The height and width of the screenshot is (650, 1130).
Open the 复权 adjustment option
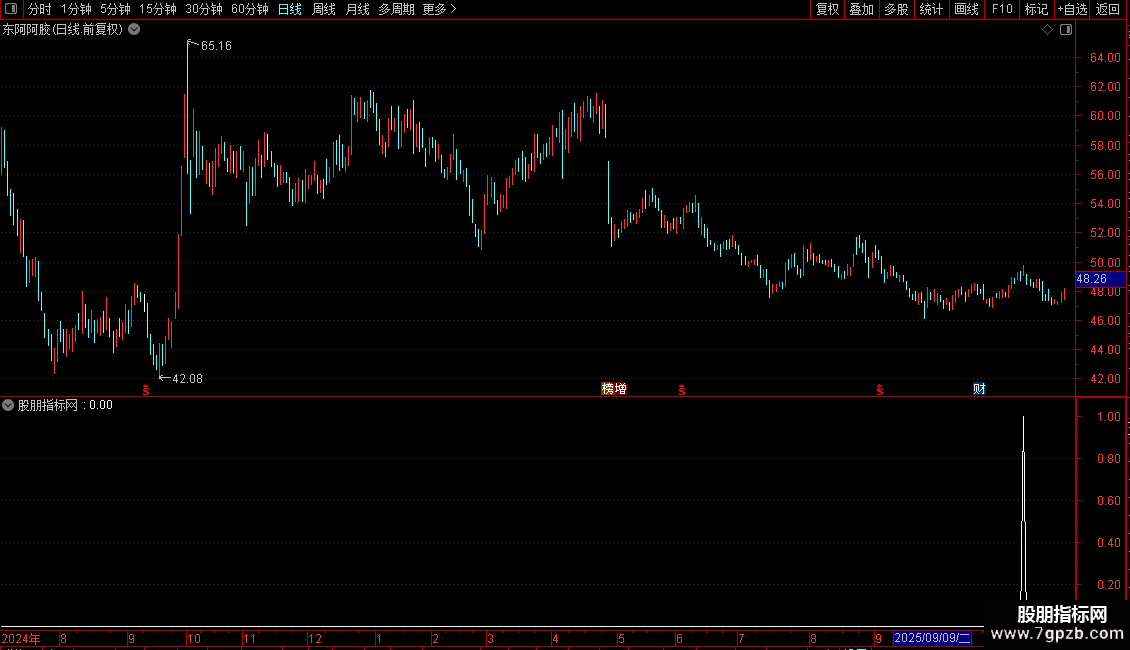[x=827, y=9]
